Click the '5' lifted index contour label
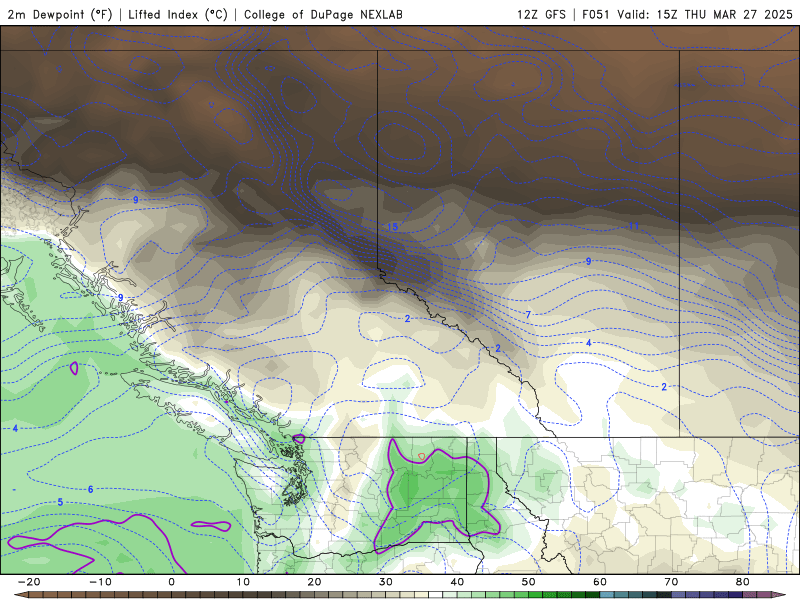Screen dimensions: 800x600 pos(60,502)
